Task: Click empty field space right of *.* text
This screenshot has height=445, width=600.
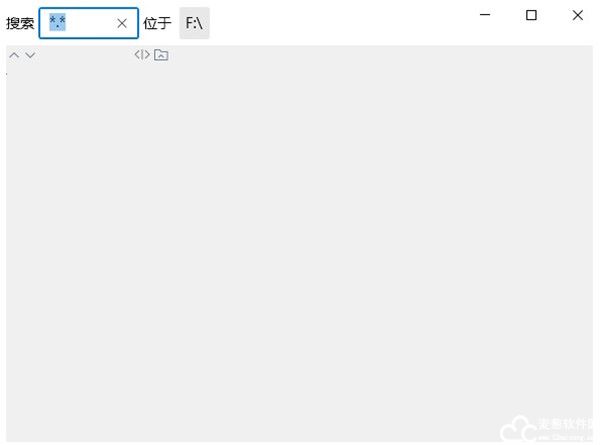Action: coord(90,23)
